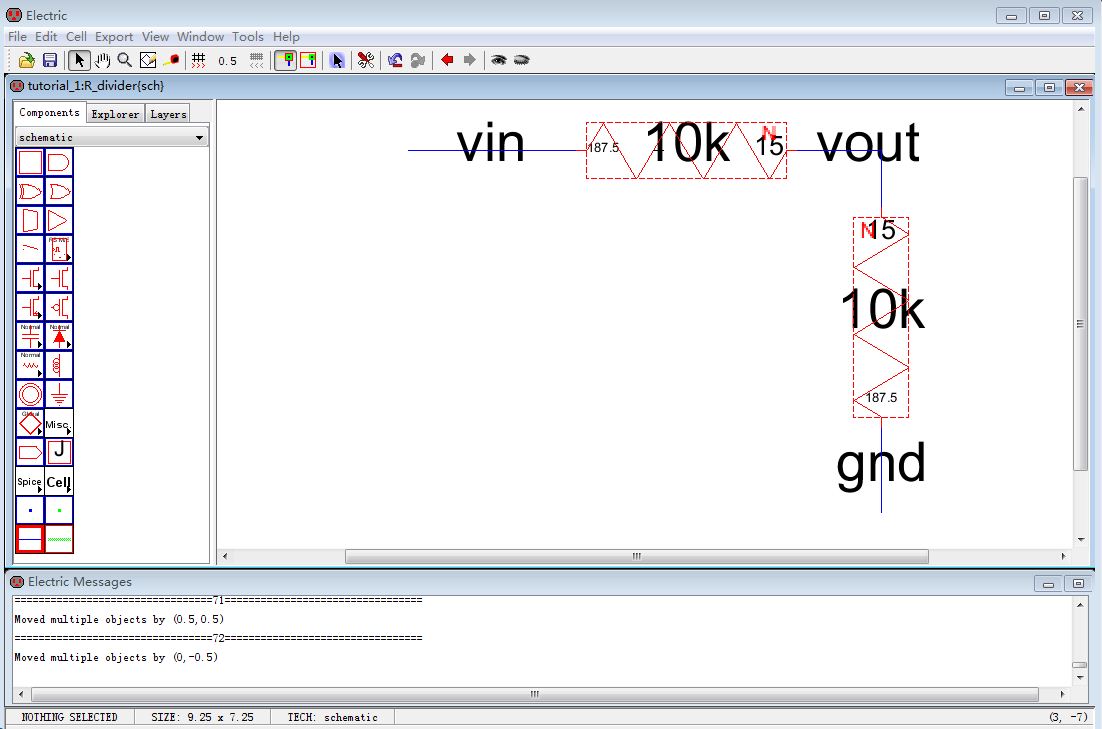The image size is (1102, 729).
Task: Select the square buffer component
Action: 30,162
